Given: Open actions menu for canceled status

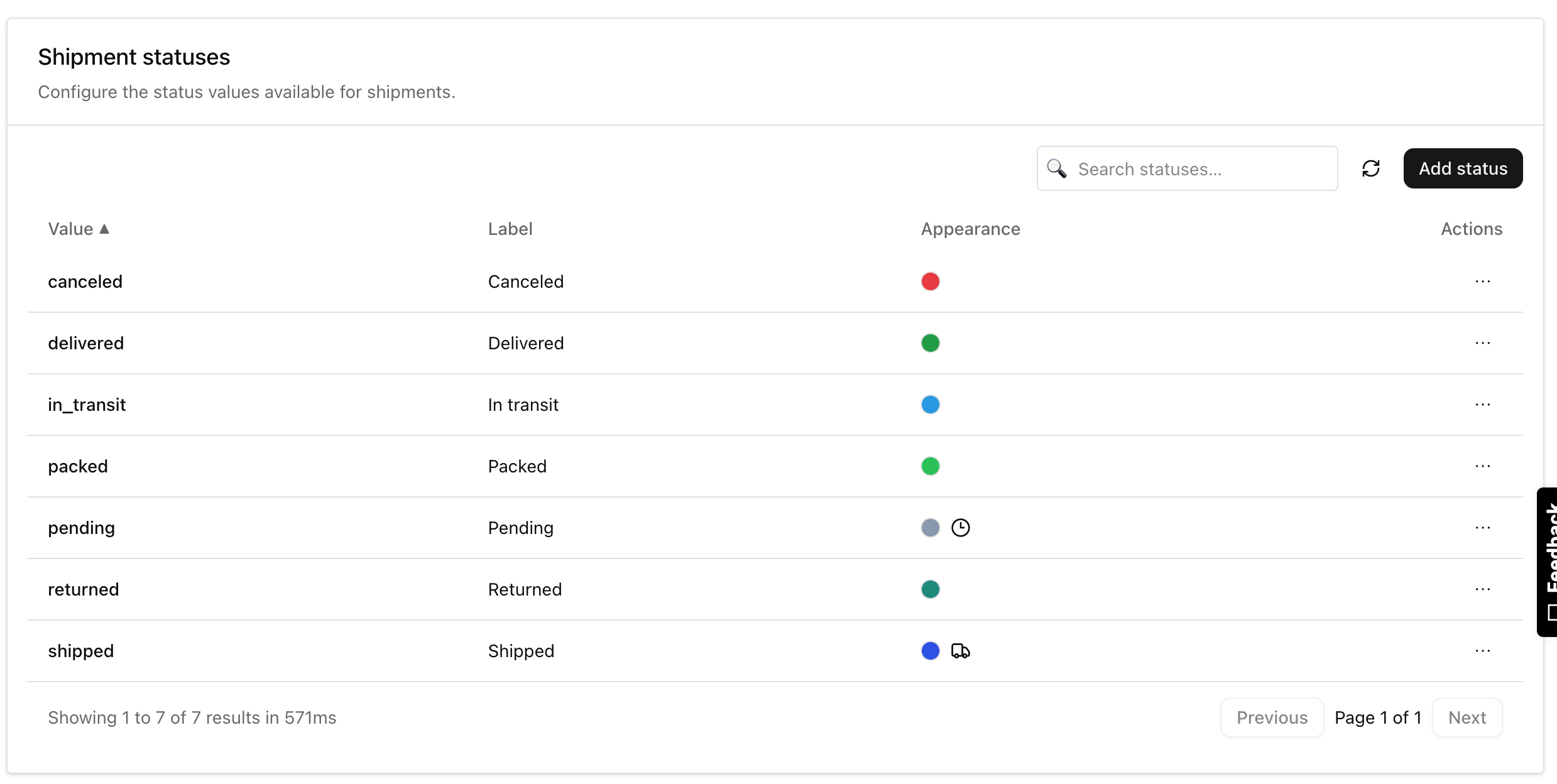Looking at the screenshot, I should coord(1482,281).
